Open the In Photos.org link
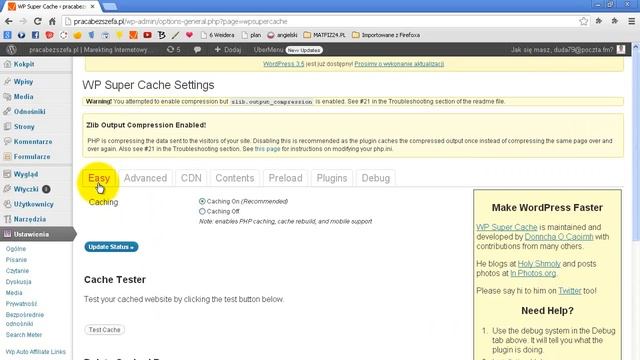Screen dimensions: 640x360 tap(533, 273)
